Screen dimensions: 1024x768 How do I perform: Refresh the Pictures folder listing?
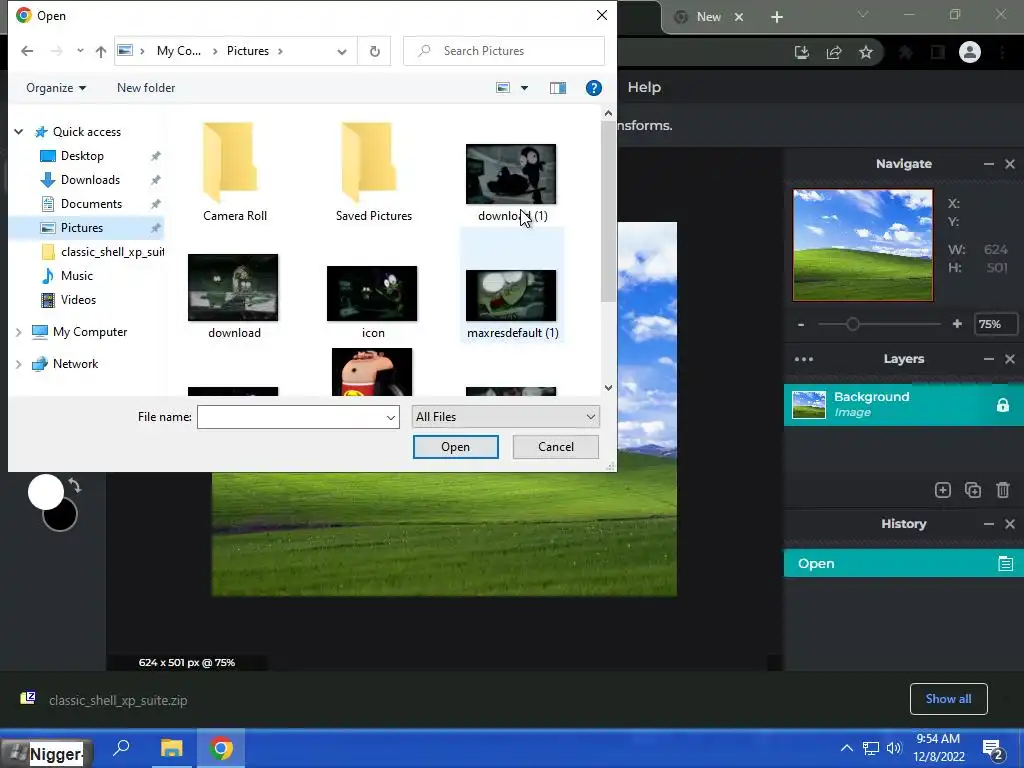coord(374,51)
